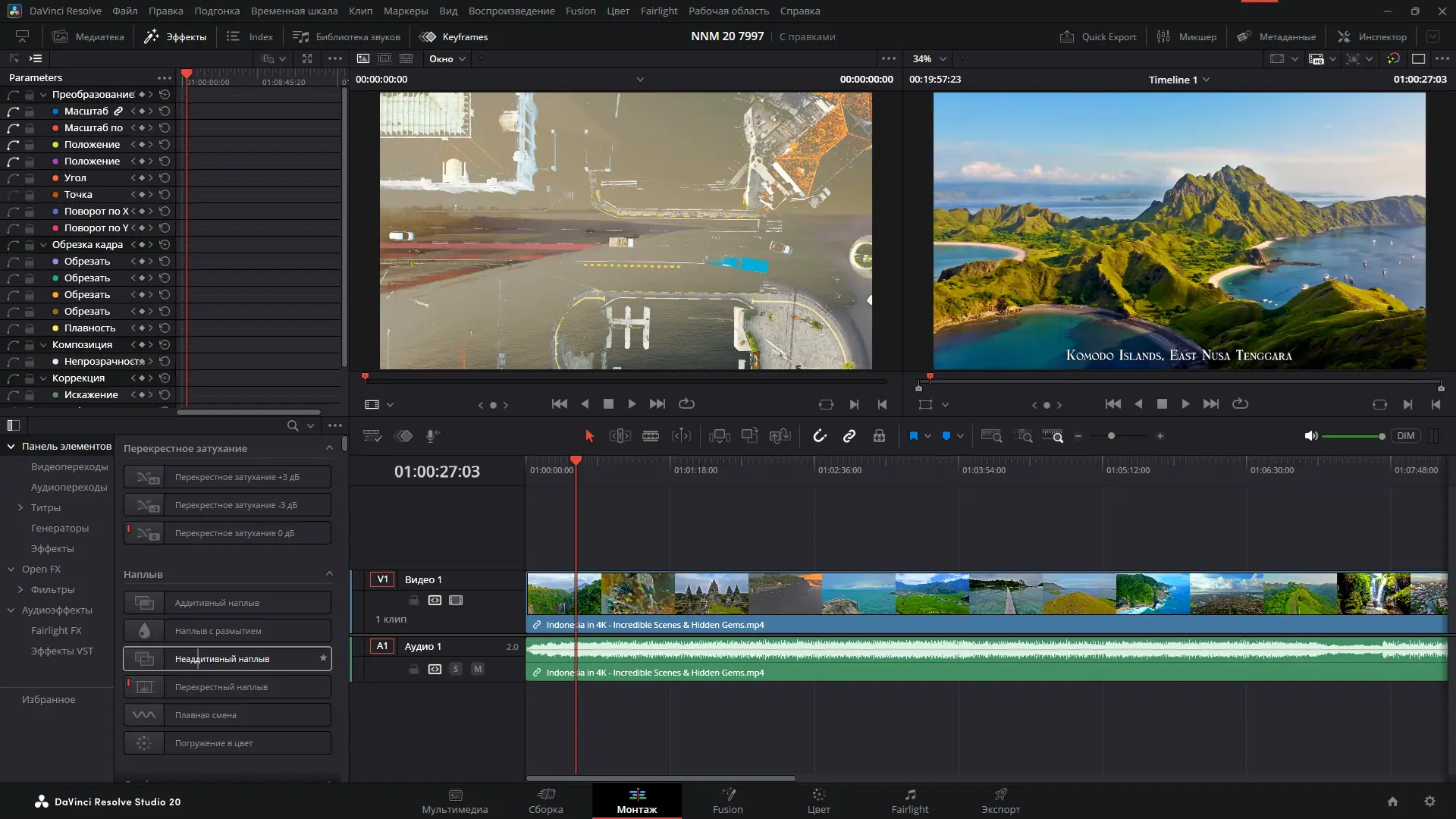Mute the Audio 1 track
This screenshot has width=1456, height=819.
(478, 669)
